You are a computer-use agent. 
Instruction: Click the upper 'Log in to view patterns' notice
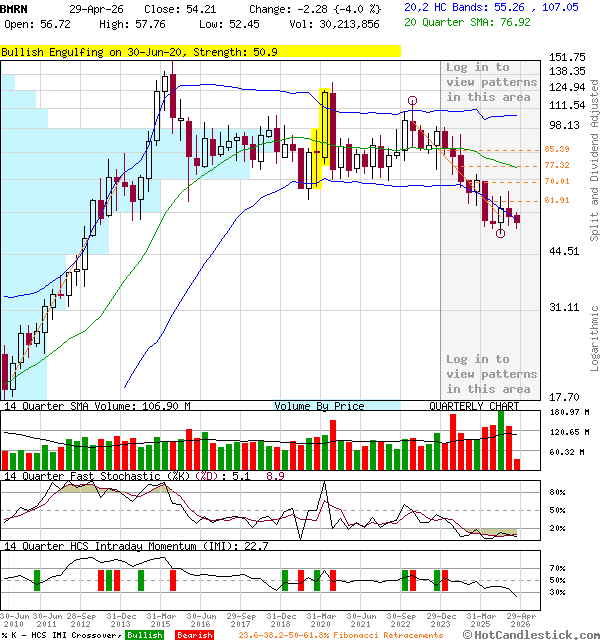[491, 82]
